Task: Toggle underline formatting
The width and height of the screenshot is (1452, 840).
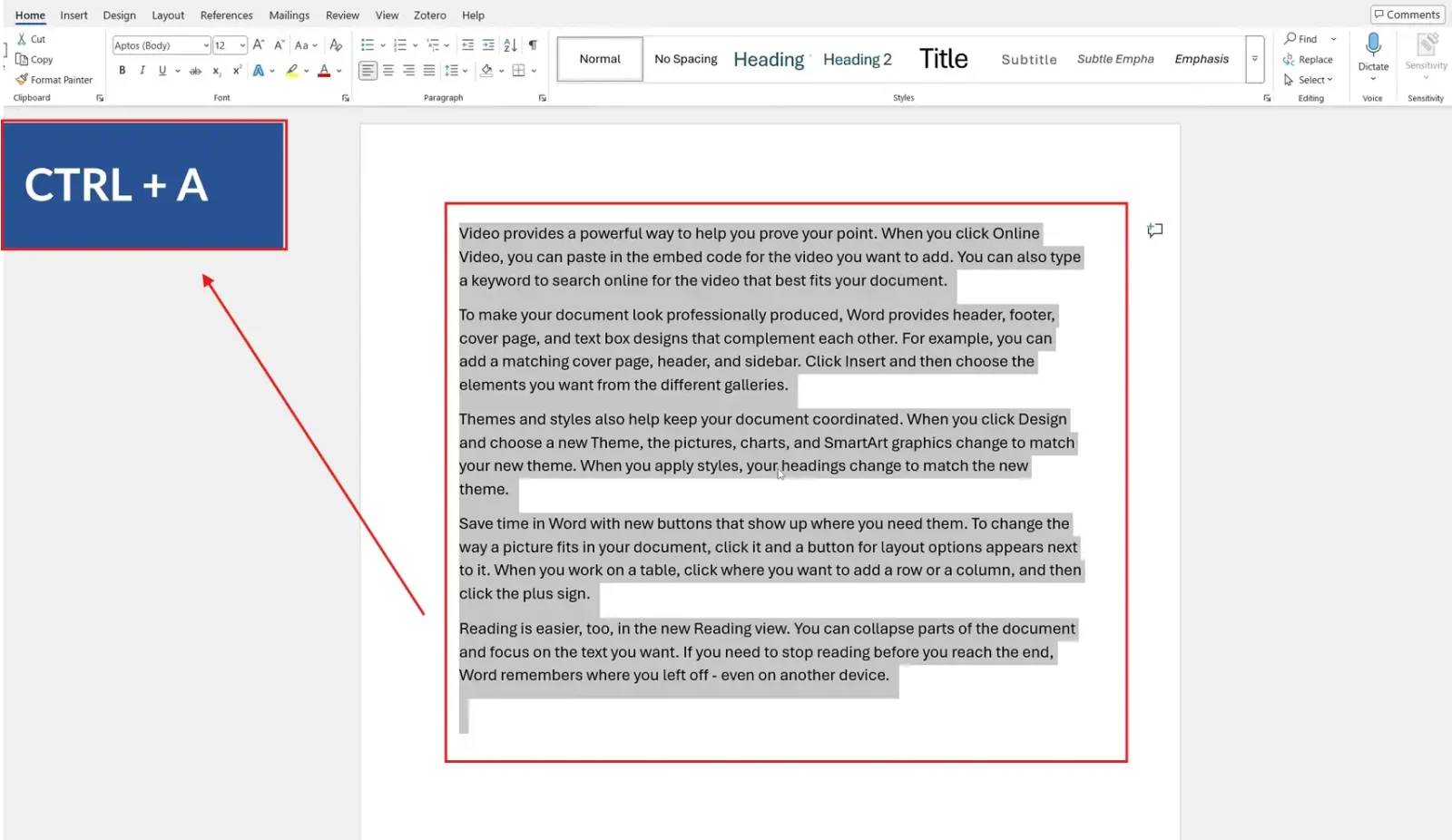Action: [x=162, y=70]
